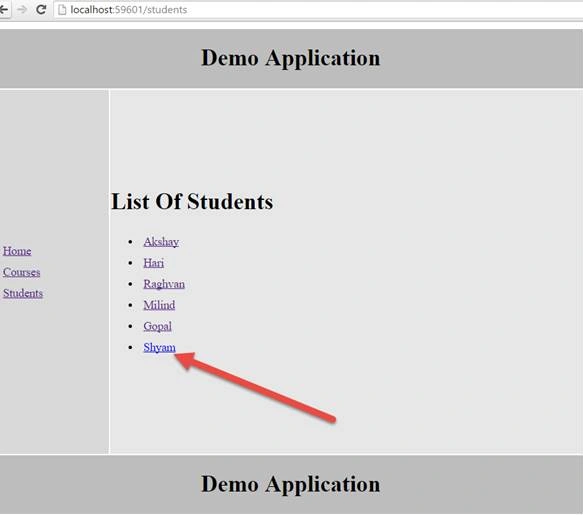Open student Hari's link
The height and width of the screenshot is (515, 583).
click(x=154, y=263)
